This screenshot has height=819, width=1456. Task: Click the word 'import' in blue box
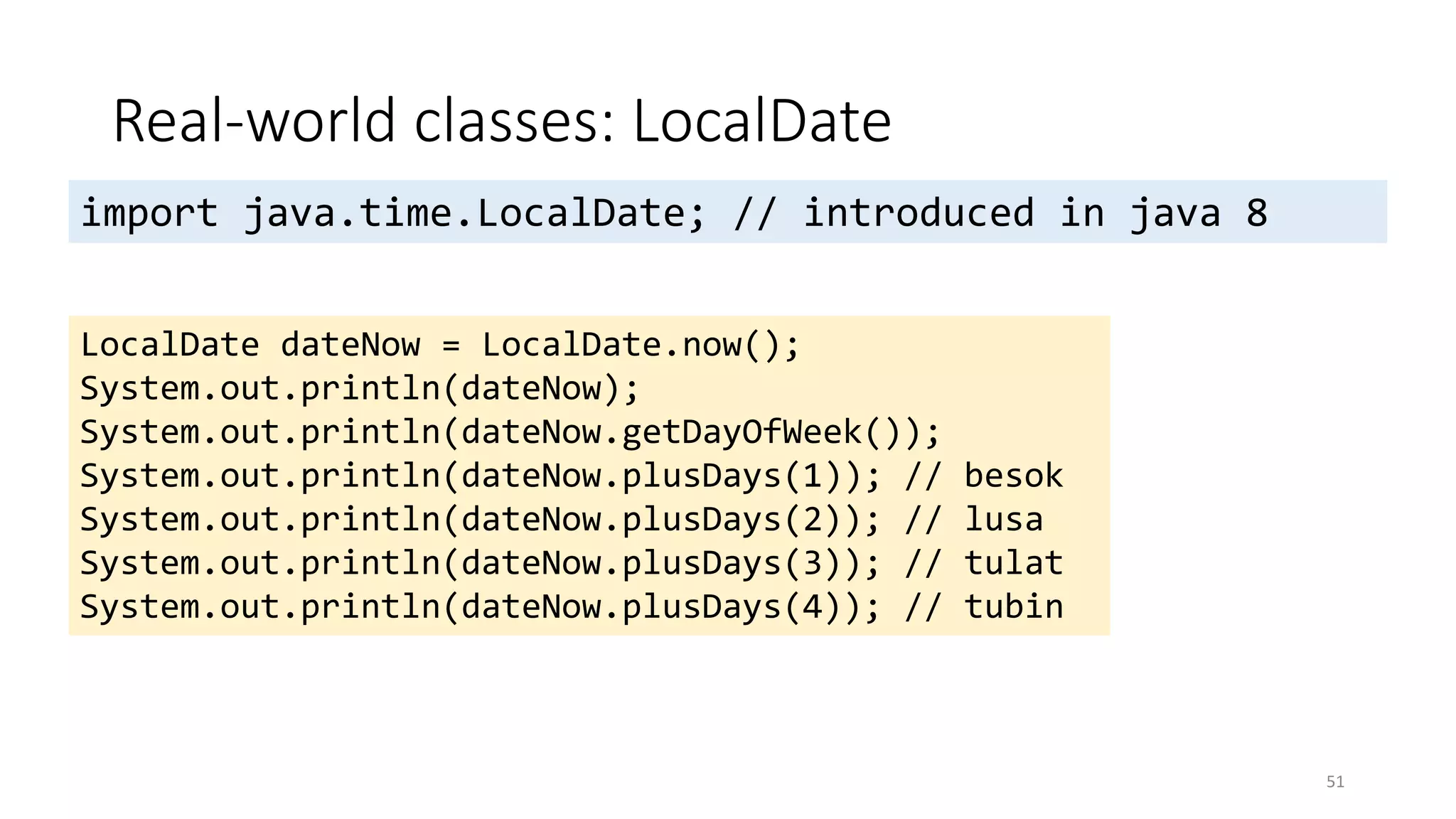coord(149,213)
